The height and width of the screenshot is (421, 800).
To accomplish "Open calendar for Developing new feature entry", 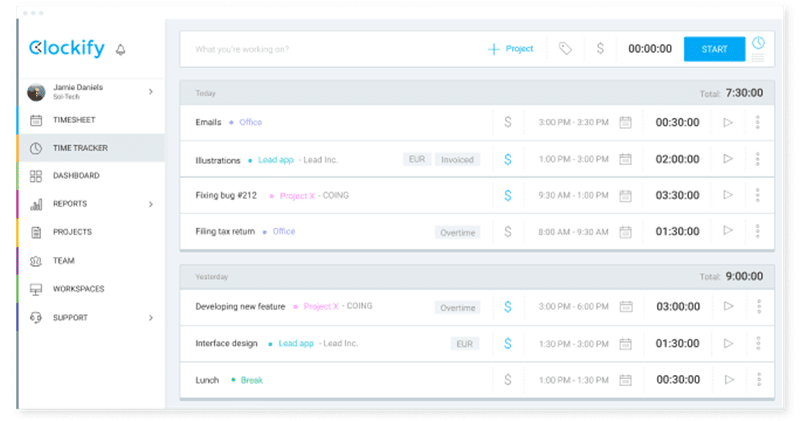I will coord(626,307).
